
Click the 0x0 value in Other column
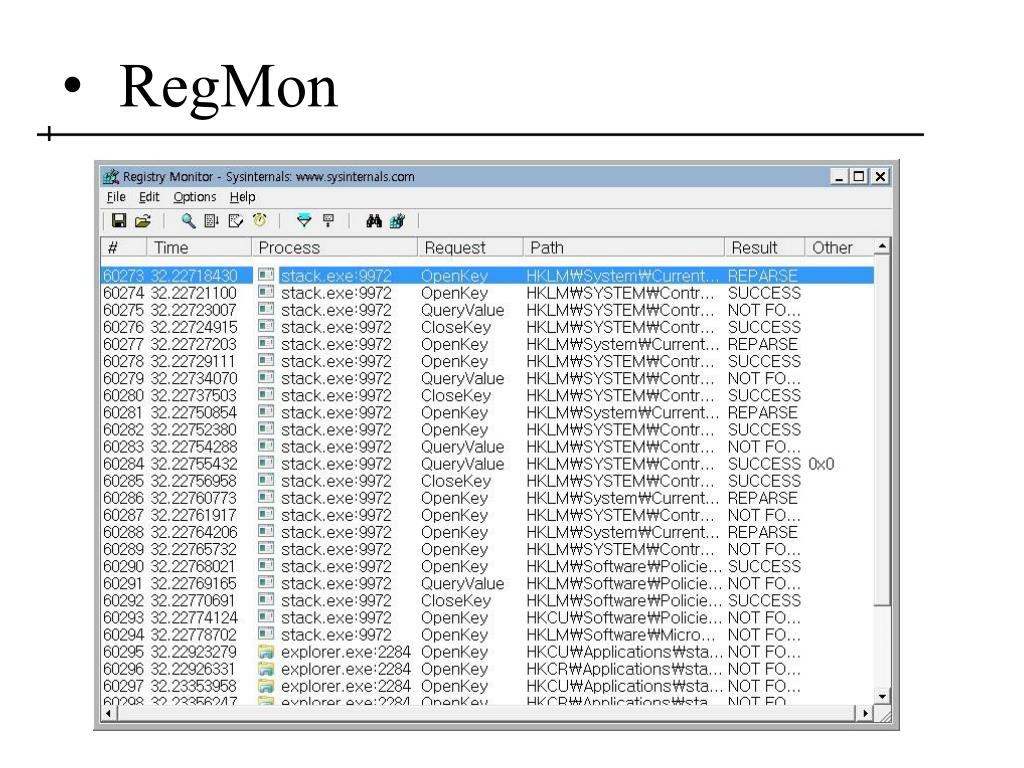[822, 463]
